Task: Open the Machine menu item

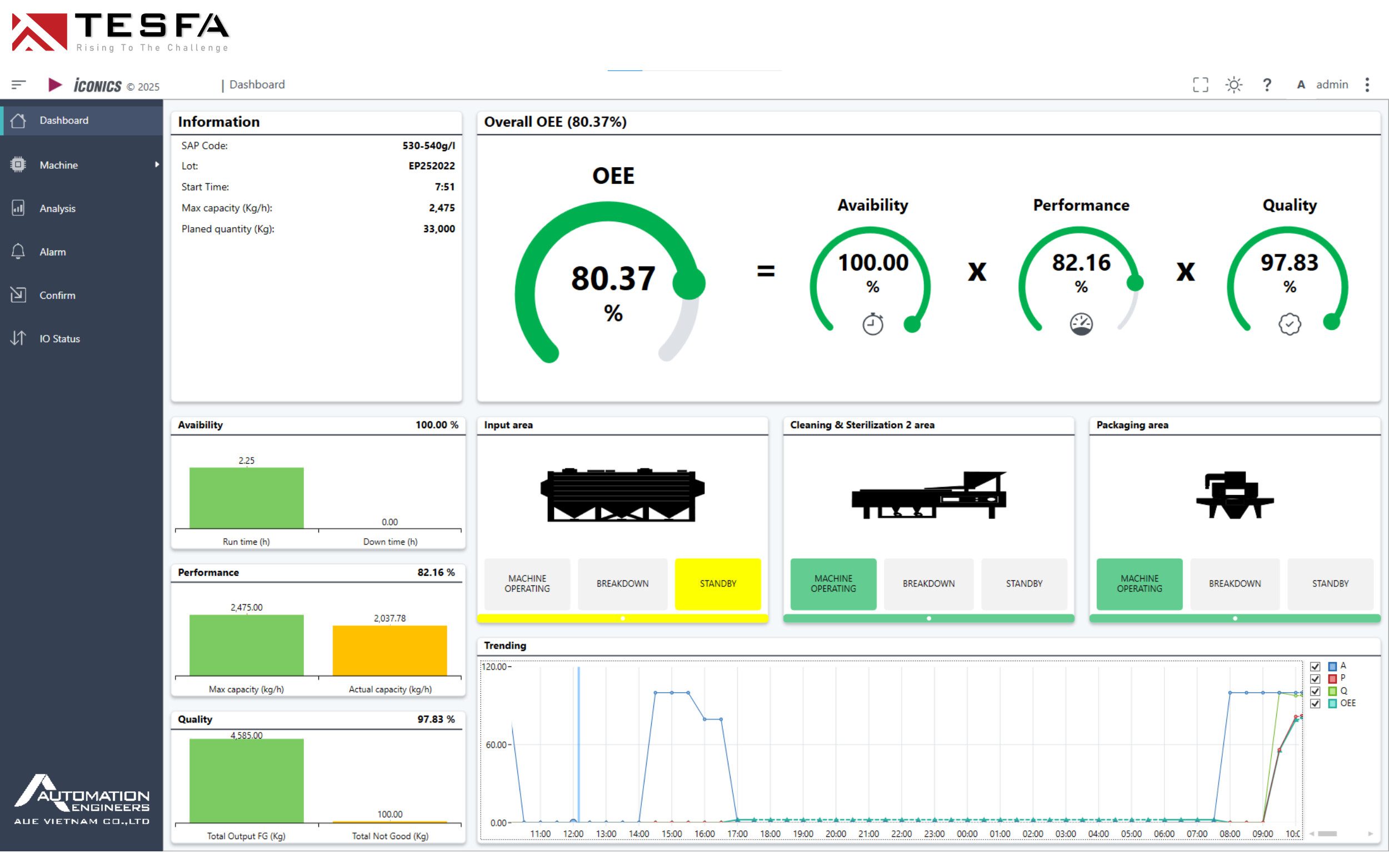Action: 82,164
